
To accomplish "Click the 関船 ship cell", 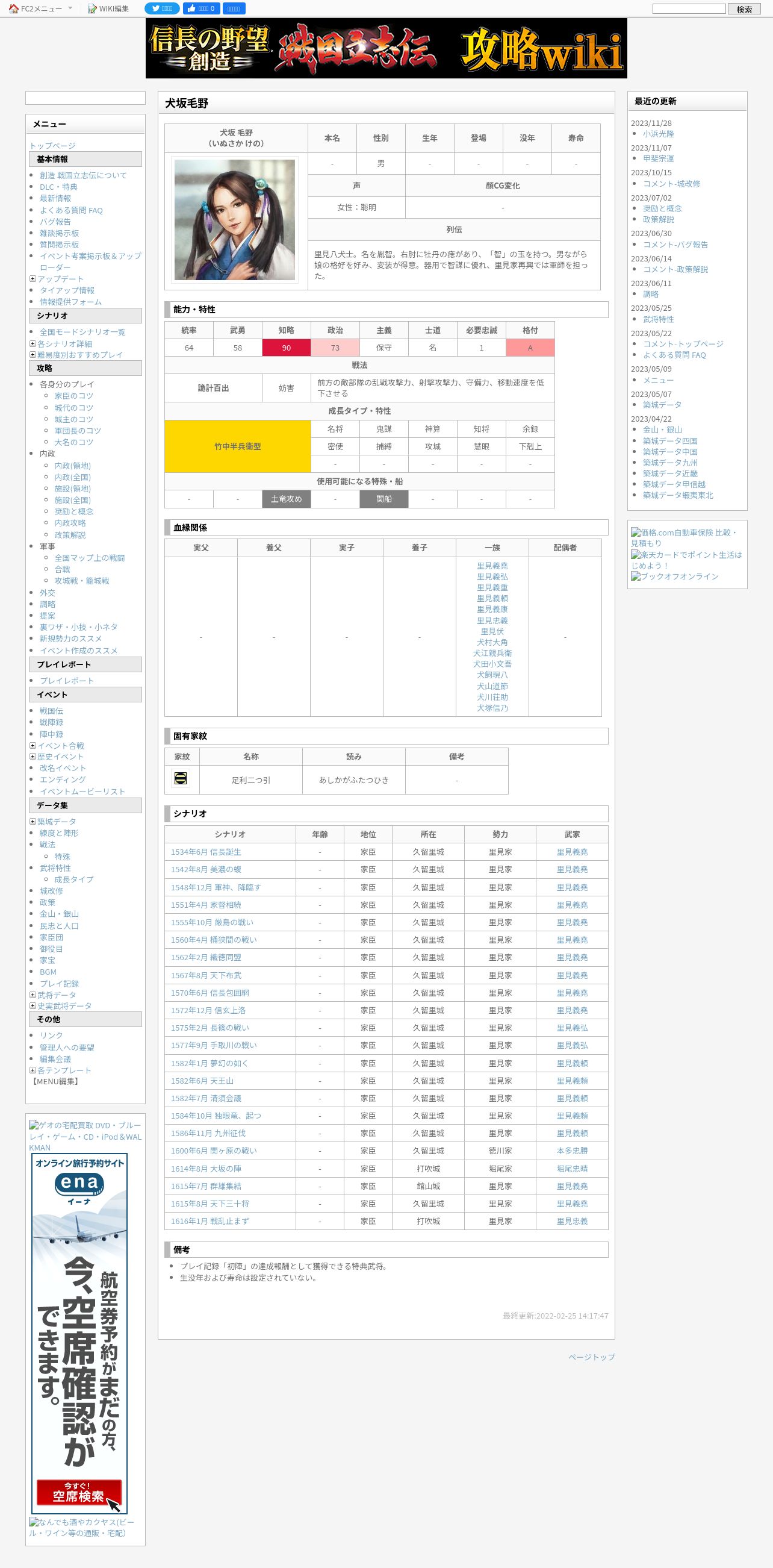I will (383, 499).
